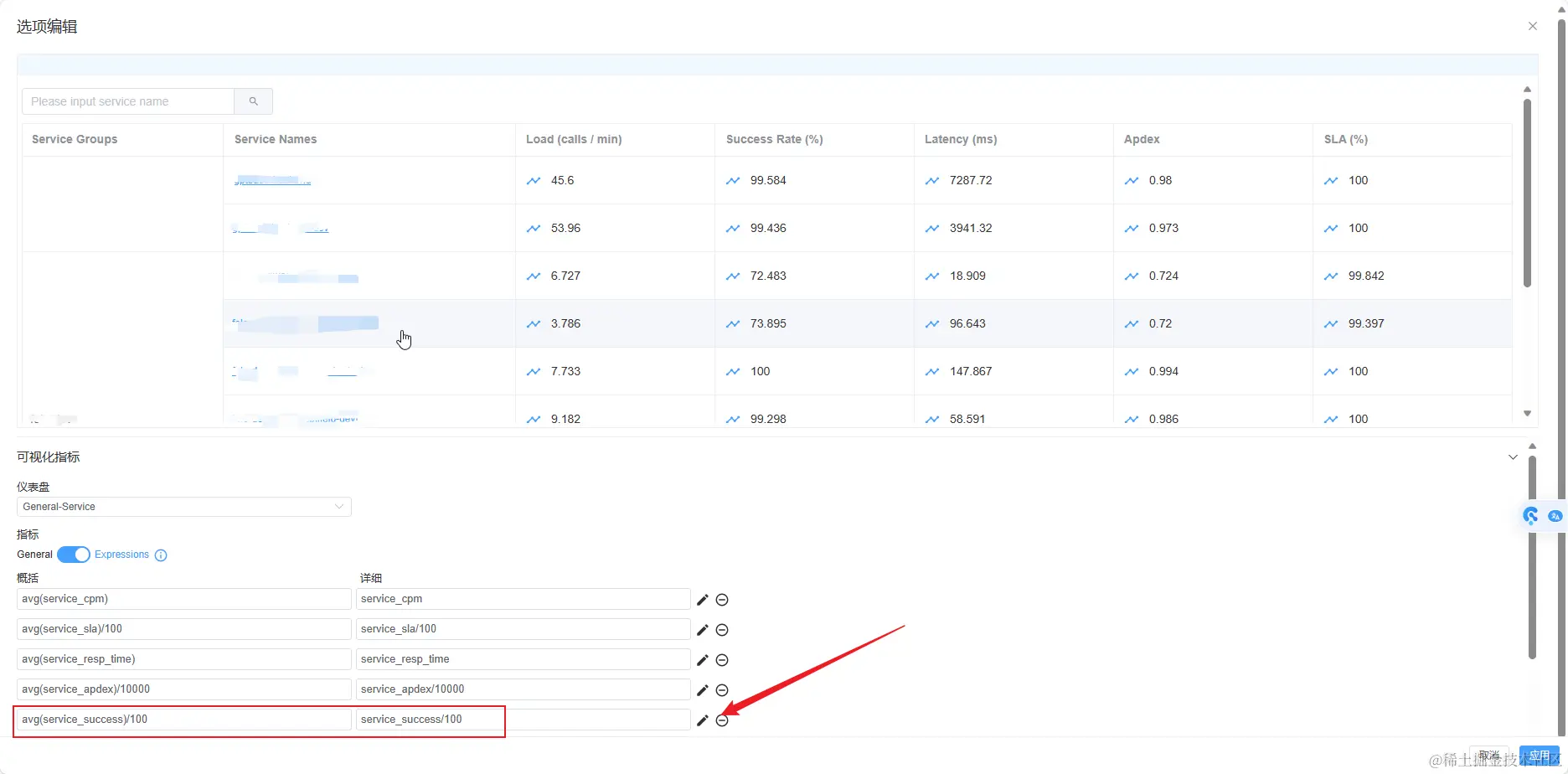
Task: Focus the Please input service name field
Action: click(x=128, y=101)
